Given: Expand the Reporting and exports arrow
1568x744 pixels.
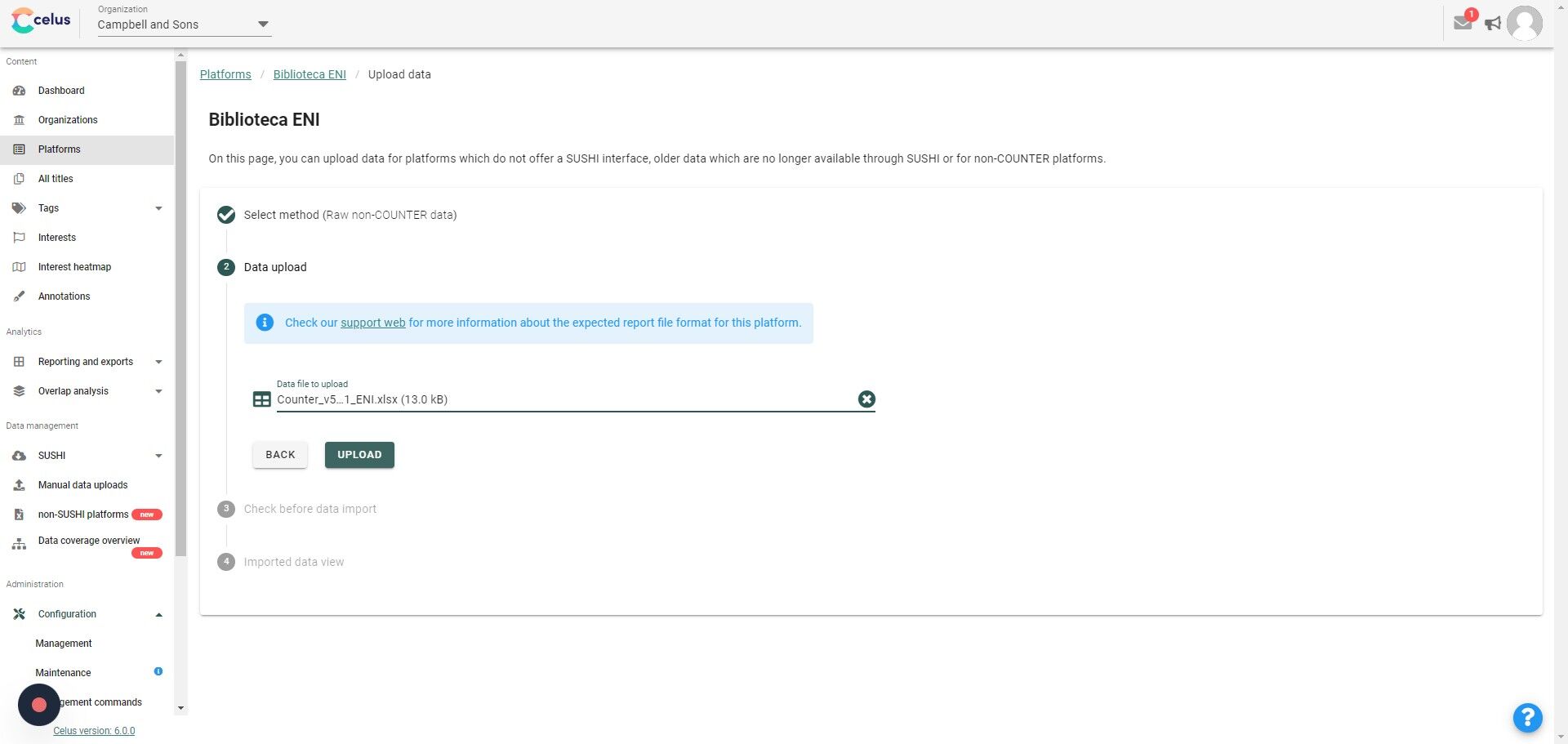Looking at the screenshot, I should pyautogui.click(x=158, y=362).
